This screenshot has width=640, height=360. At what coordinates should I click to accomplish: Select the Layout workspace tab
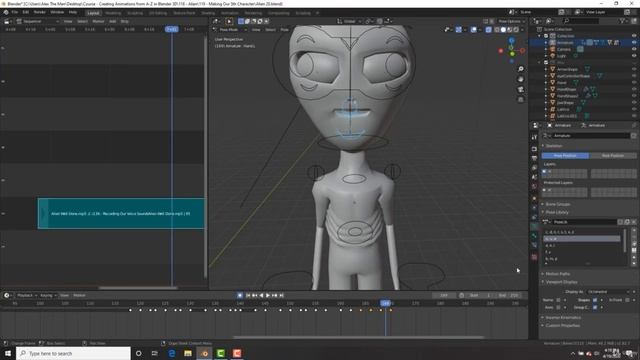pos(93,13)
